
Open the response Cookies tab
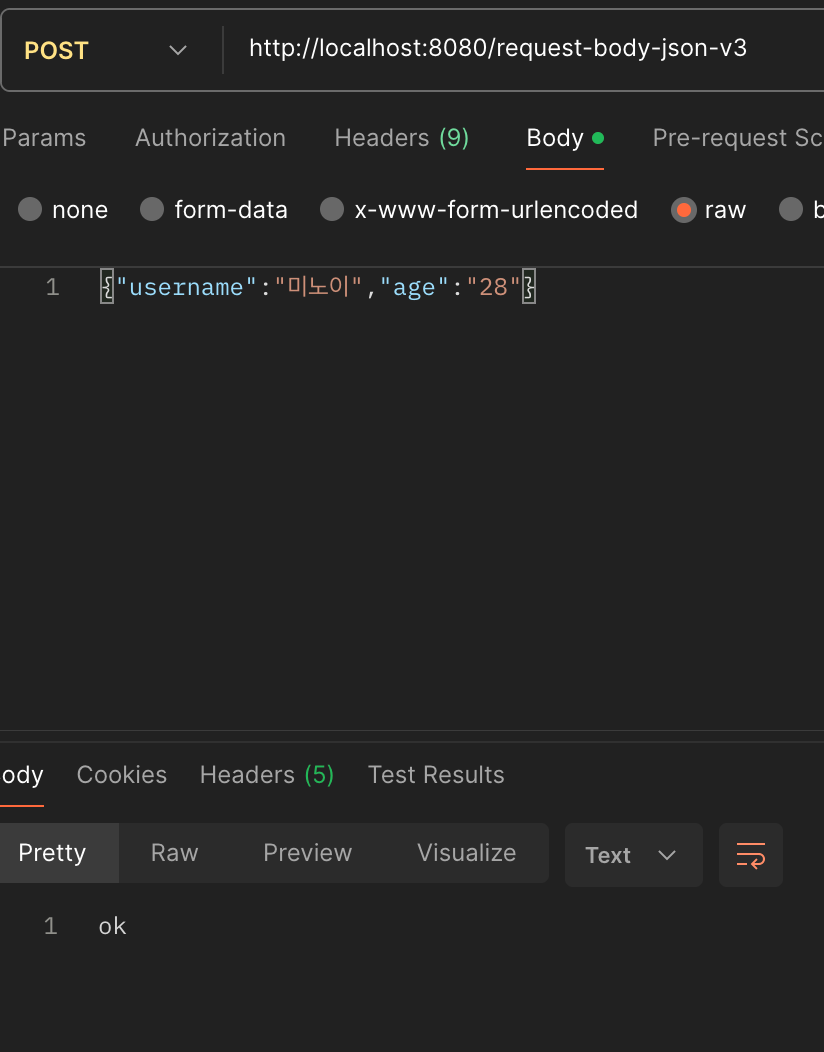tap(121, 775)
